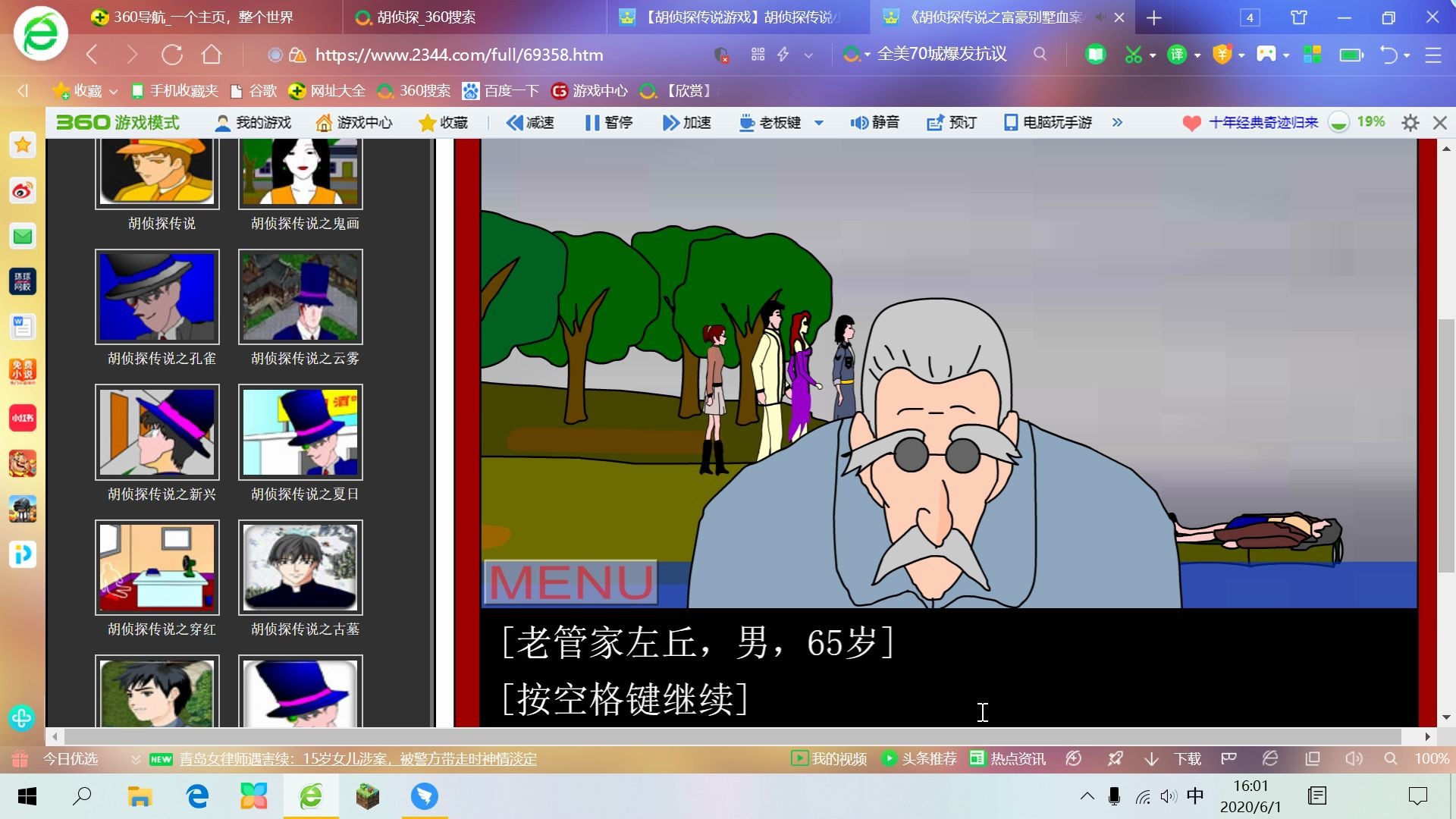Expand the screenshot tool dropdown arrow
Viewport: 1456px width, 819px height.
pos(1153,55)
